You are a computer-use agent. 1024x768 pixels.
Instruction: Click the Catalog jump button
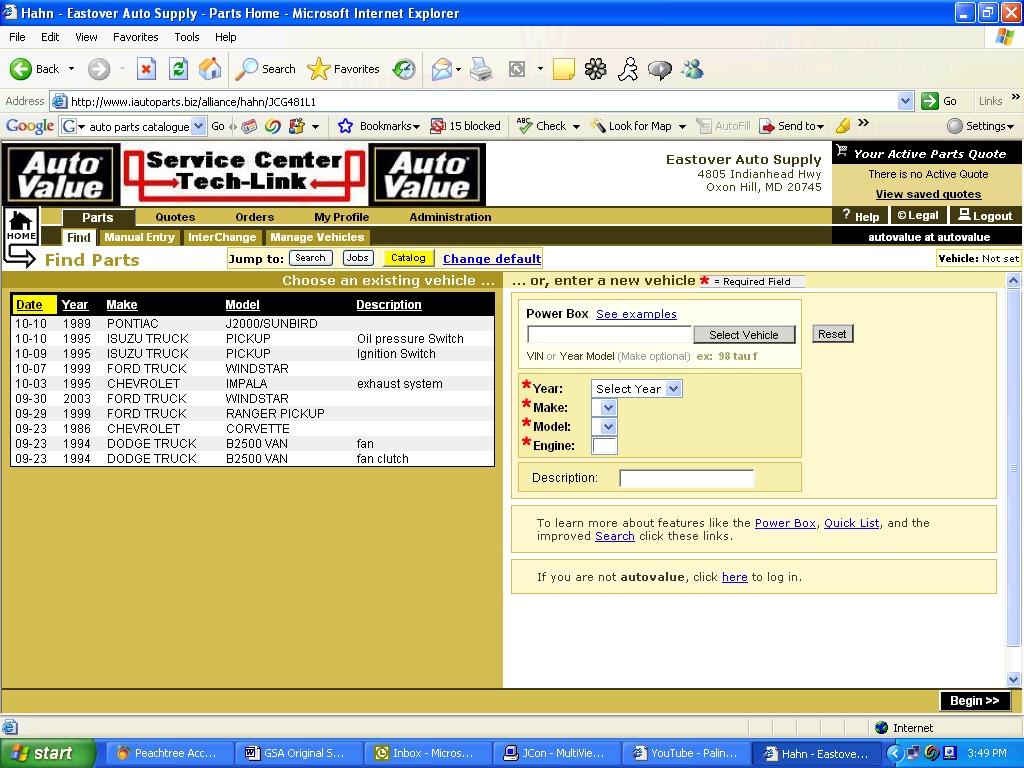pos(408,258)
